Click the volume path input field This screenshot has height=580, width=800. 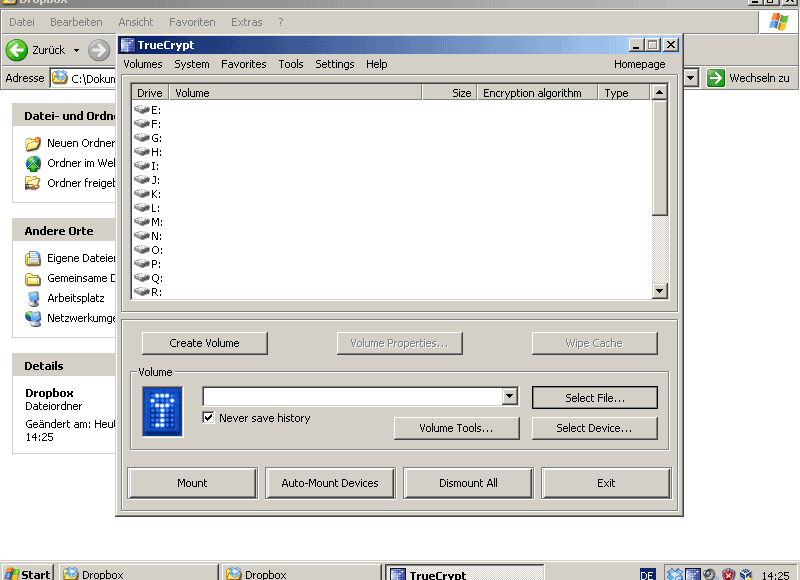(353, 396)
